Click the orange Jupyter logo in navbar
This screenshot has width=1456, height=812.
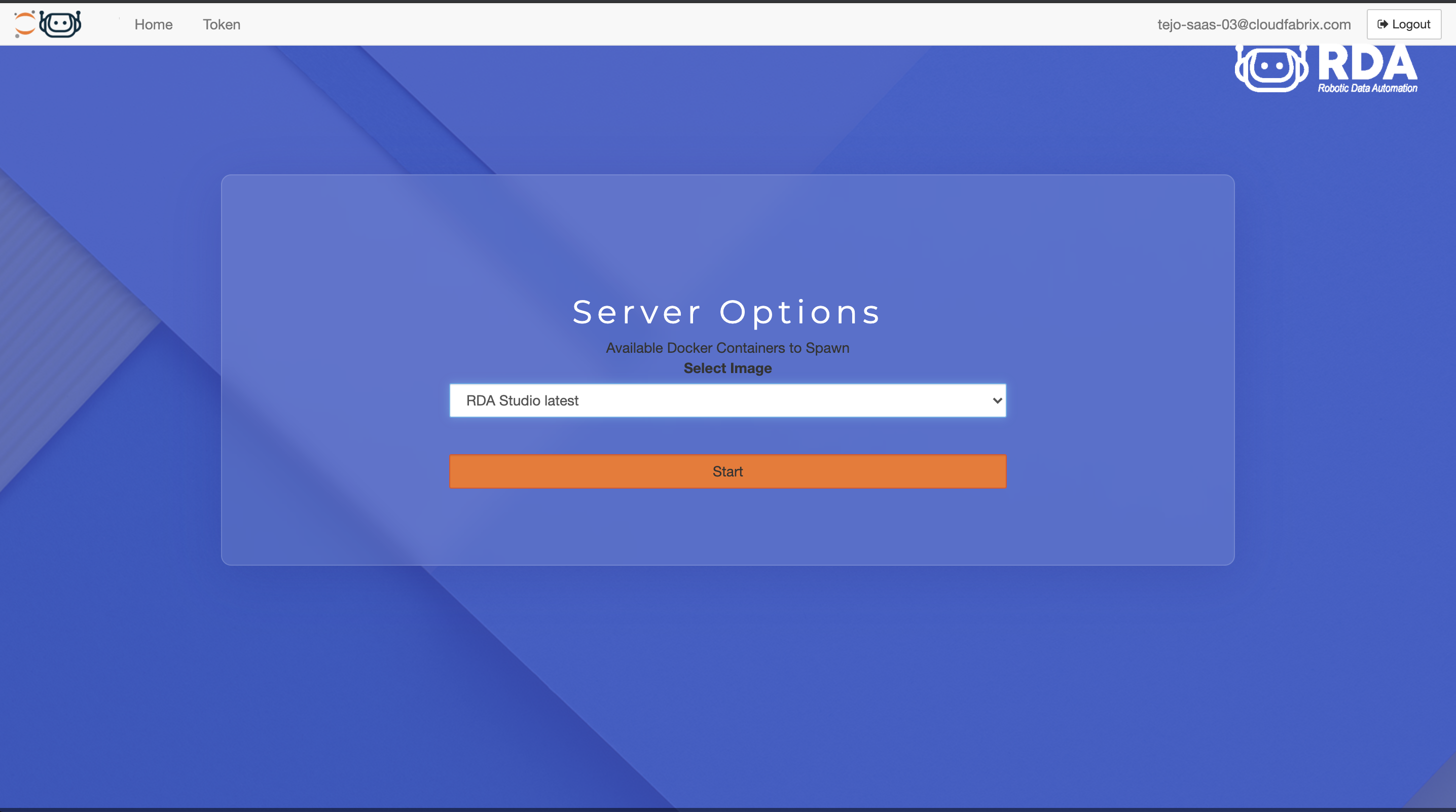pos(25,24)
